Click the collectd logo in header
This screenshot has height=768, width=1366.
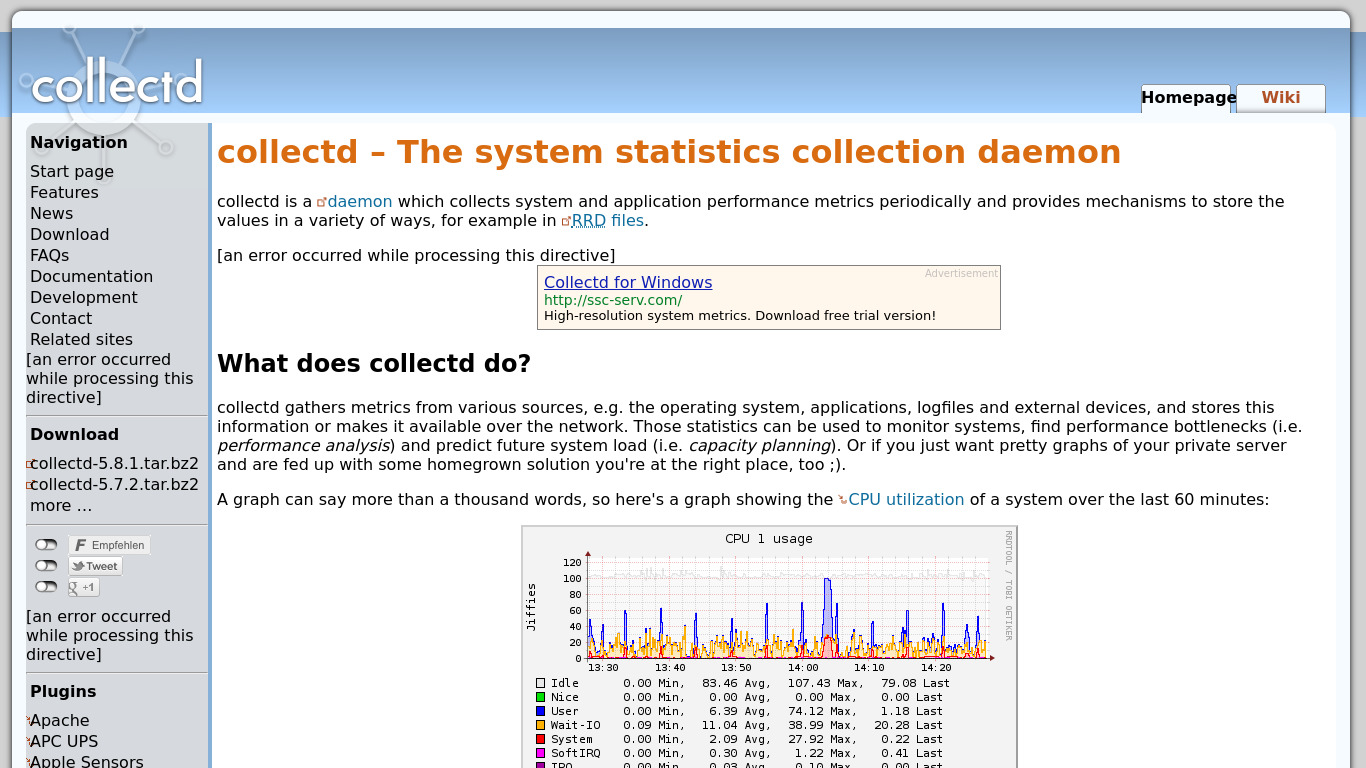(117, 83)
